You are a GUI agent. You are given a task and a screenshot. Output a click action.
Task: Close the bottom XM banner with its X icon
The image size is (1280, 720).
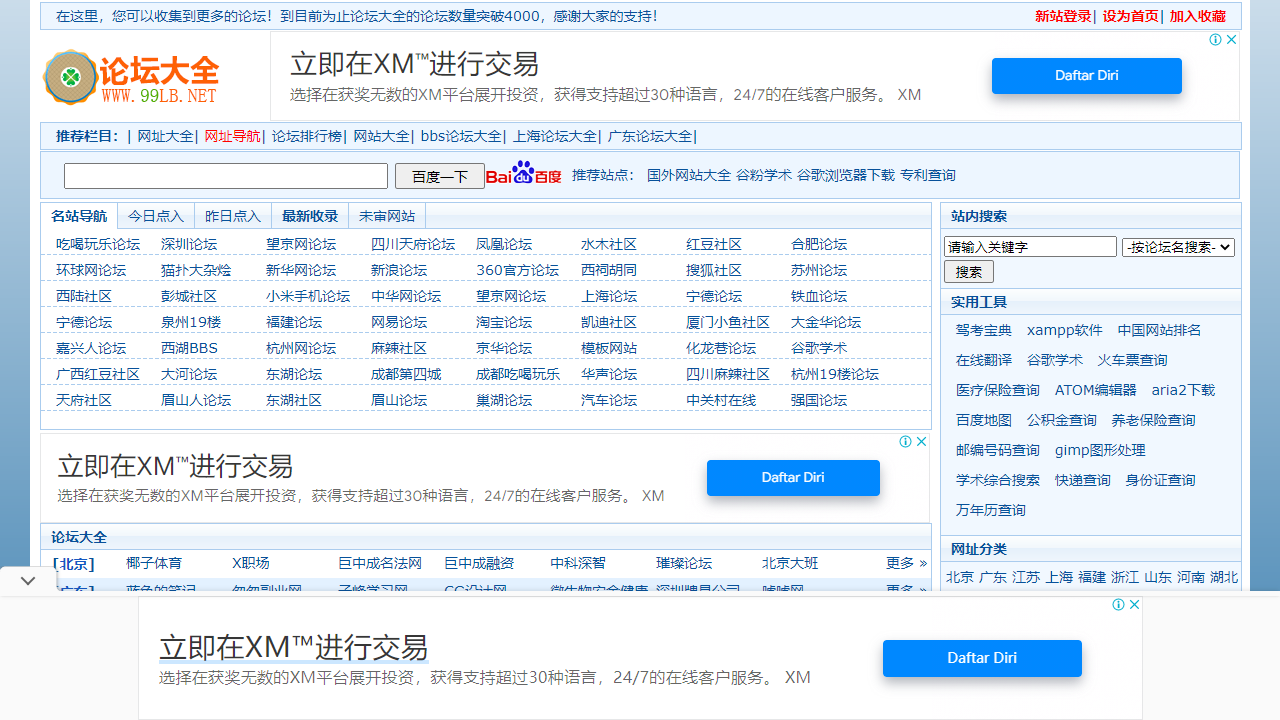tap(1134, 604)
